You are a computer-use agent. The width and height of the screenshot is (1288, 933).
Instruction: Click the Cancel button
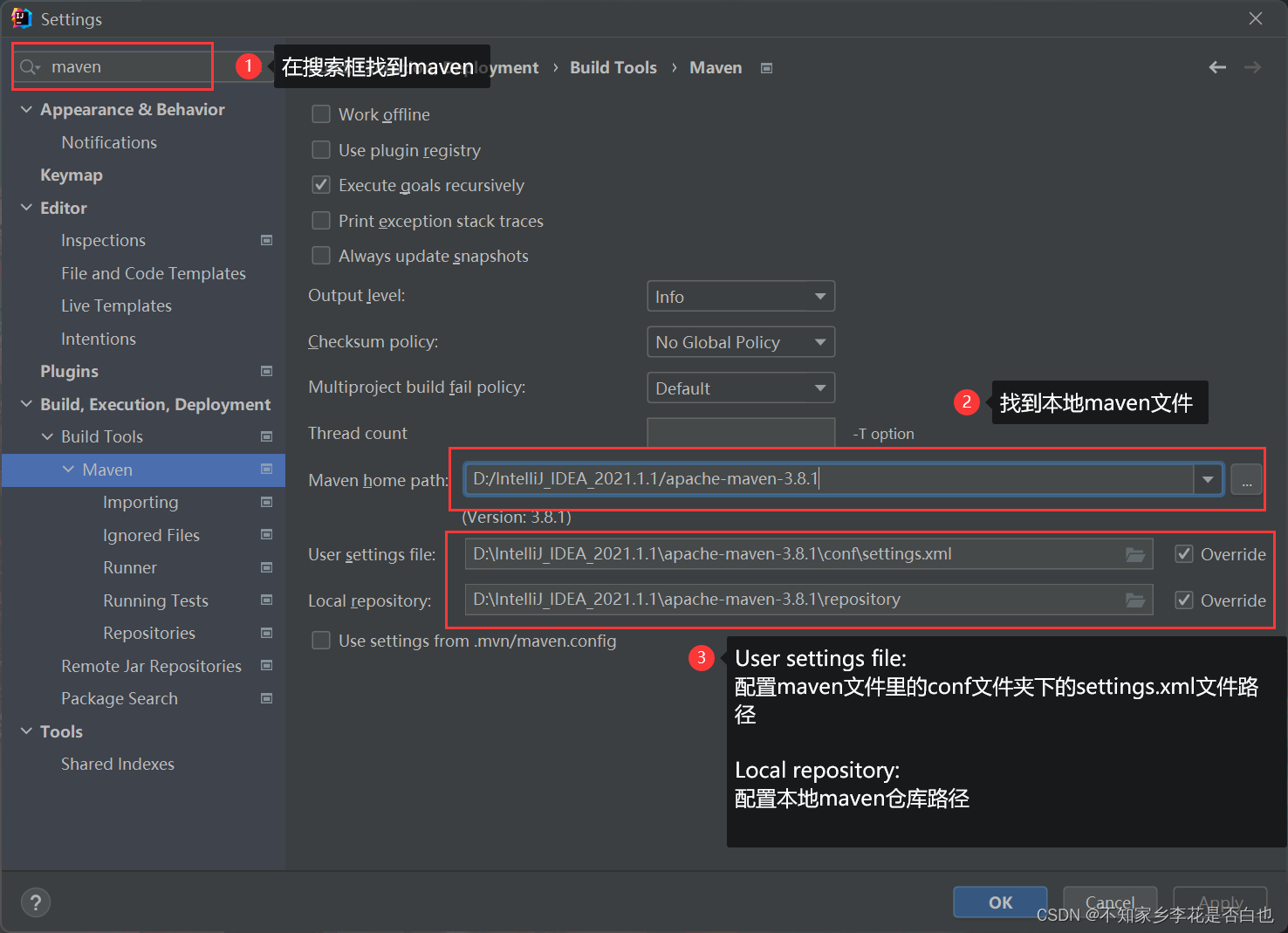(x=1109, y=902)
